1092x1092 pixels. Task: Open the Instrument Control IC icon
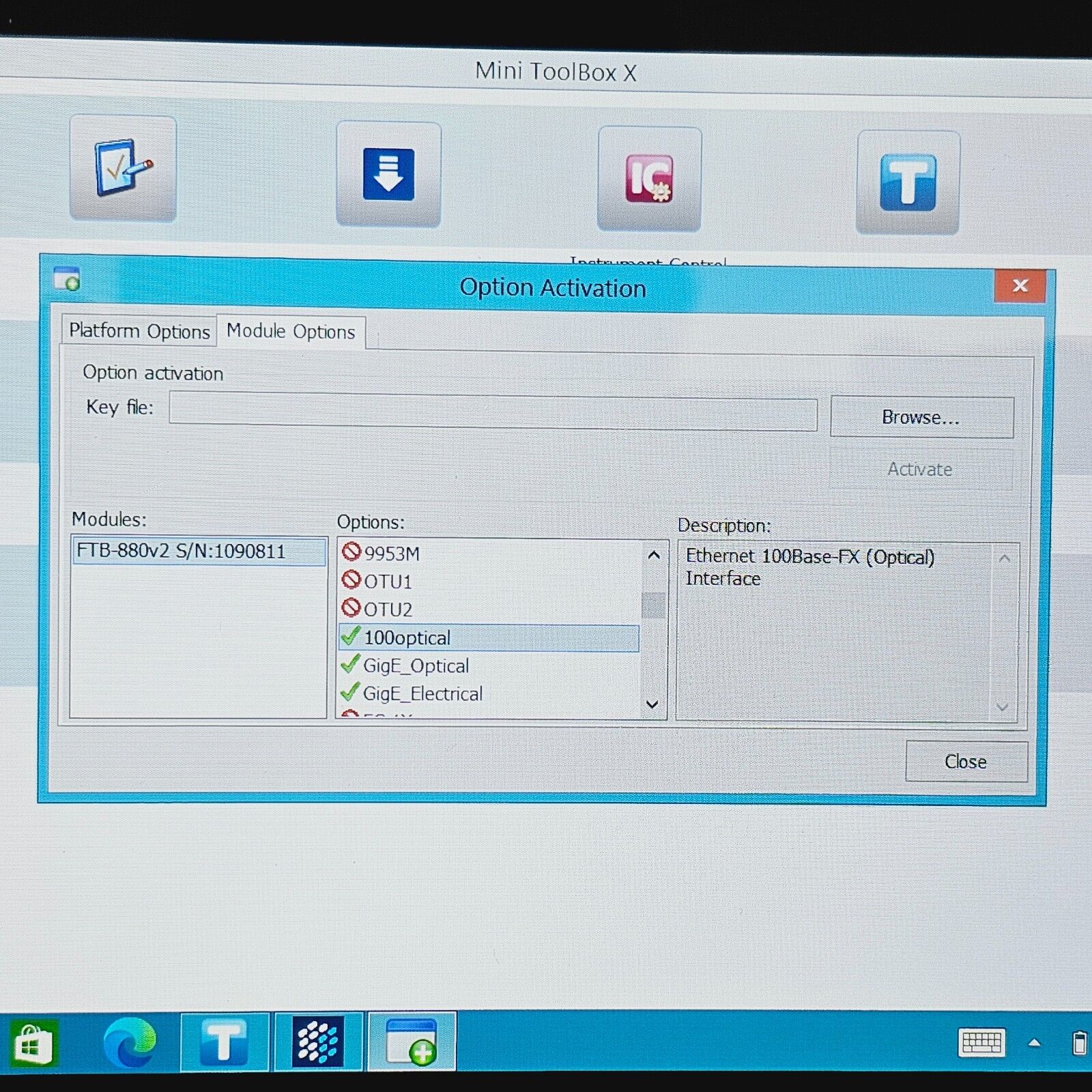(649, 179)
